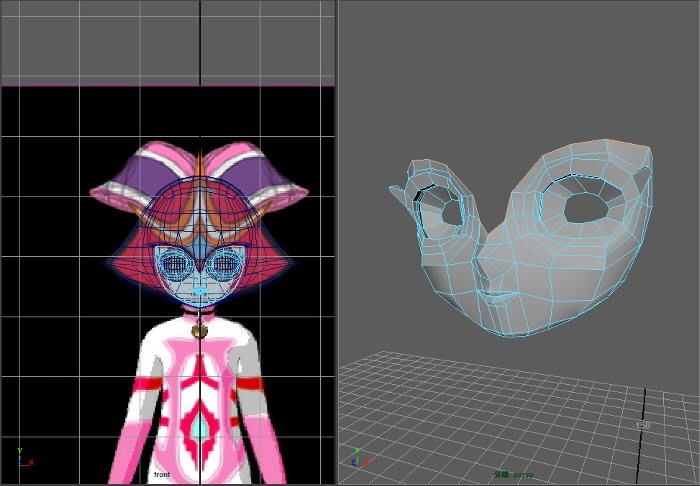Click the '150' grid number label
Image resolution: width=700 pixels, height=486 pixels.
pos(642,426)
